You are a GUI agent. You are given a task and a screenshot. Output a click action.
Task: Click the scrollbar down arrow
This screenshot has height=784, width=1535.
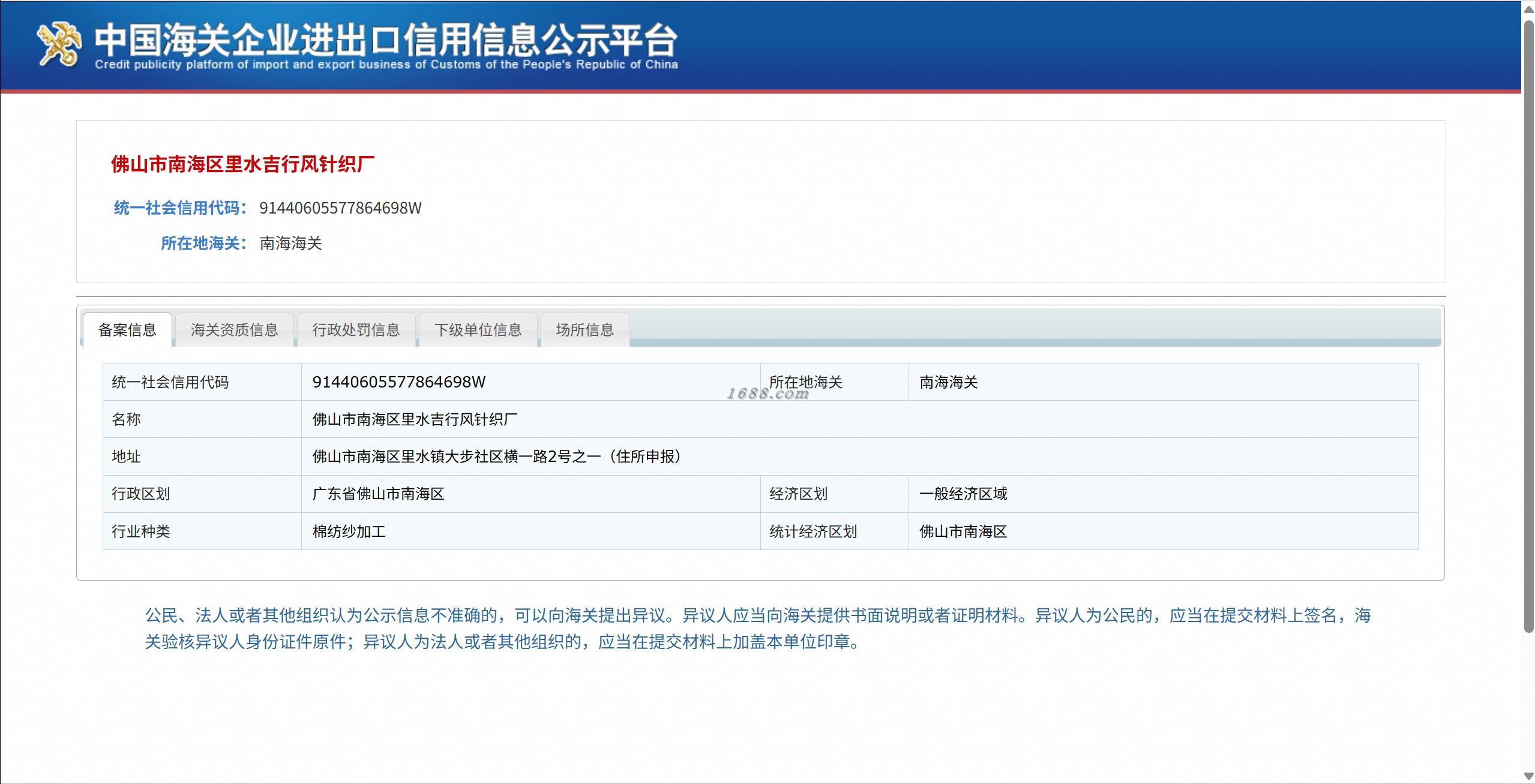click(1528, 776)
